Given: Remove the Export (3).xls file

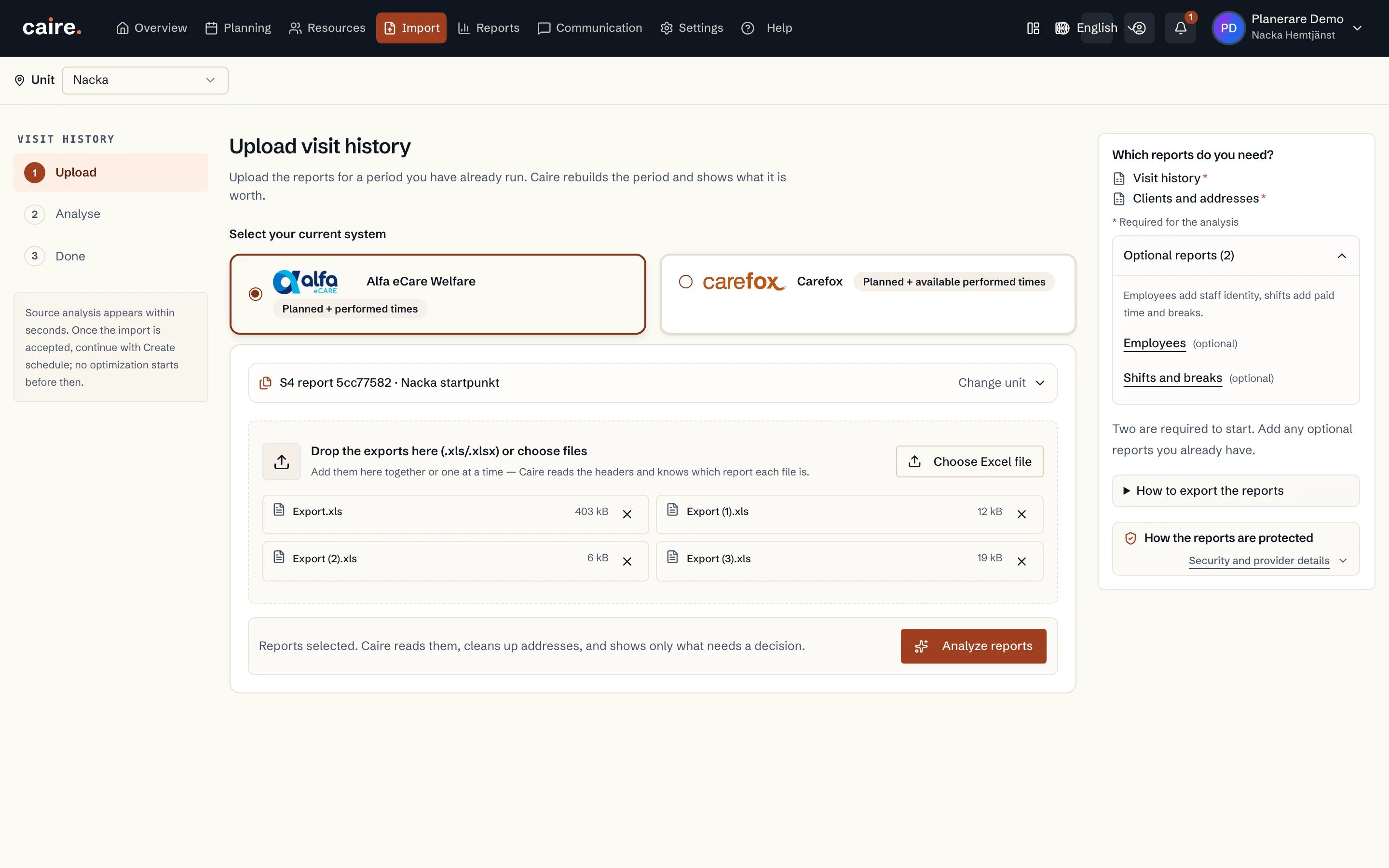Looking at the screenshot, I should tap(1021, 561).
